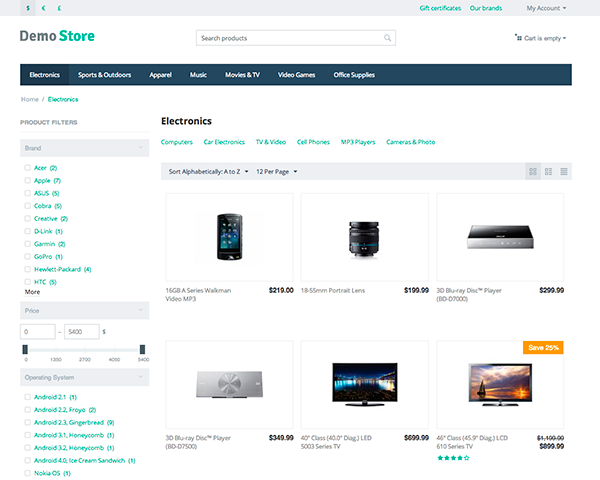Click the search magnifier icon

pos(387,38)
